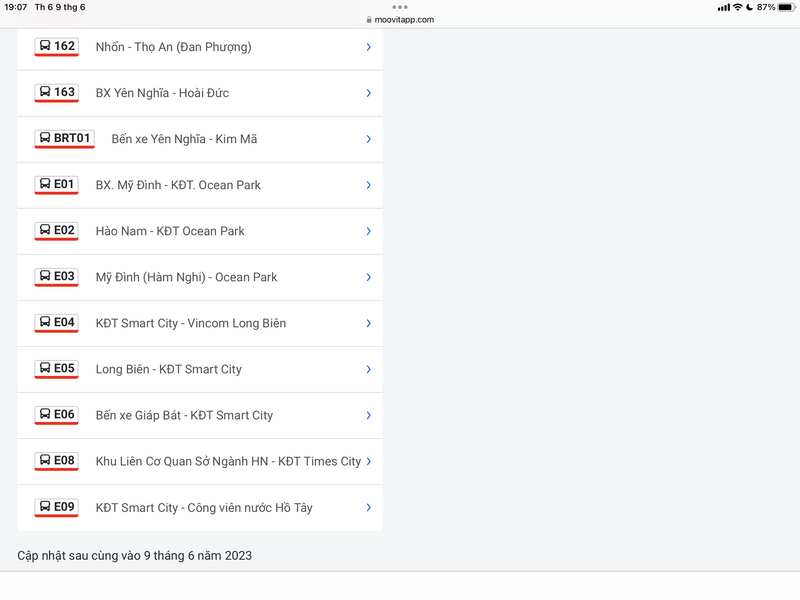Expand chevron for KĐT Smart City - Vincom Long Biên

pos(368,323)
